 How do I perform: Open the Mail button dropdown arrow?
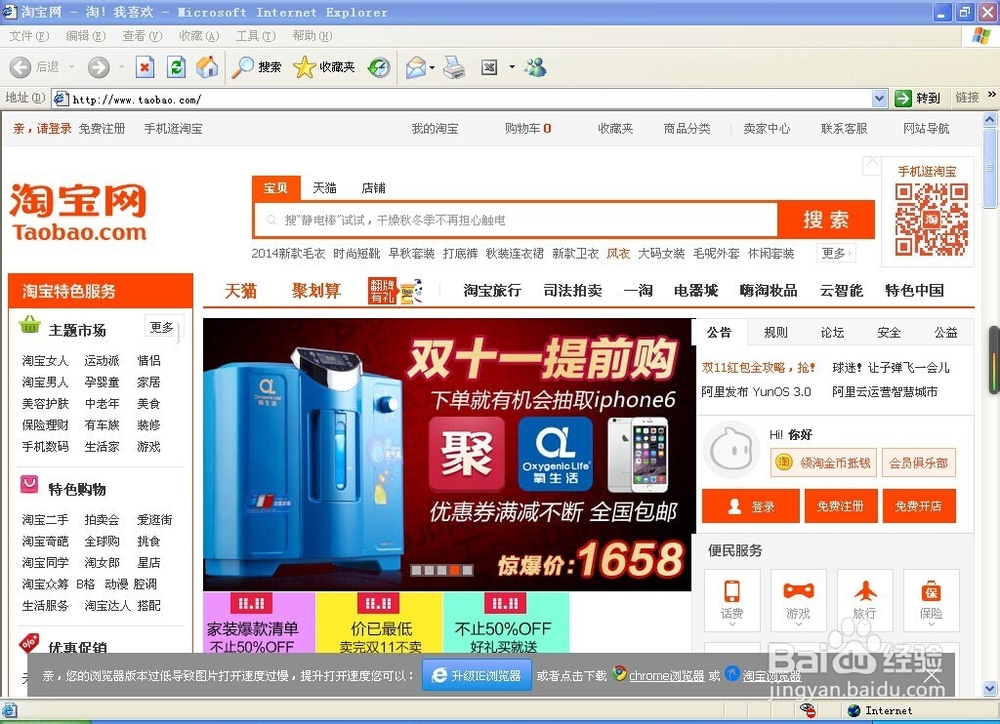pyautogui.click(x=432, y=67)
